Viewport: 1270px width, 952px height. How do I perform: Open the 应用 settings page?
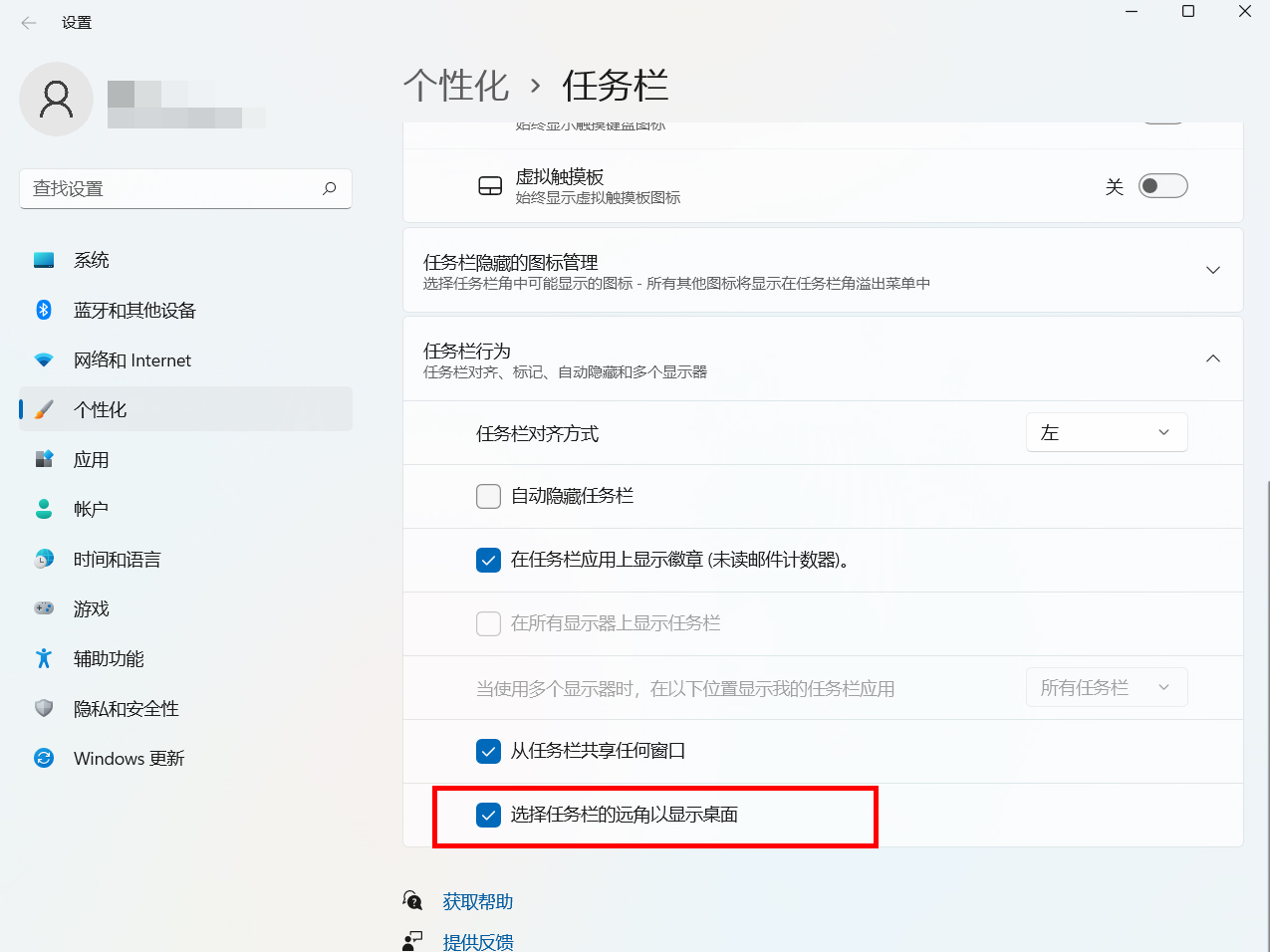91,459
